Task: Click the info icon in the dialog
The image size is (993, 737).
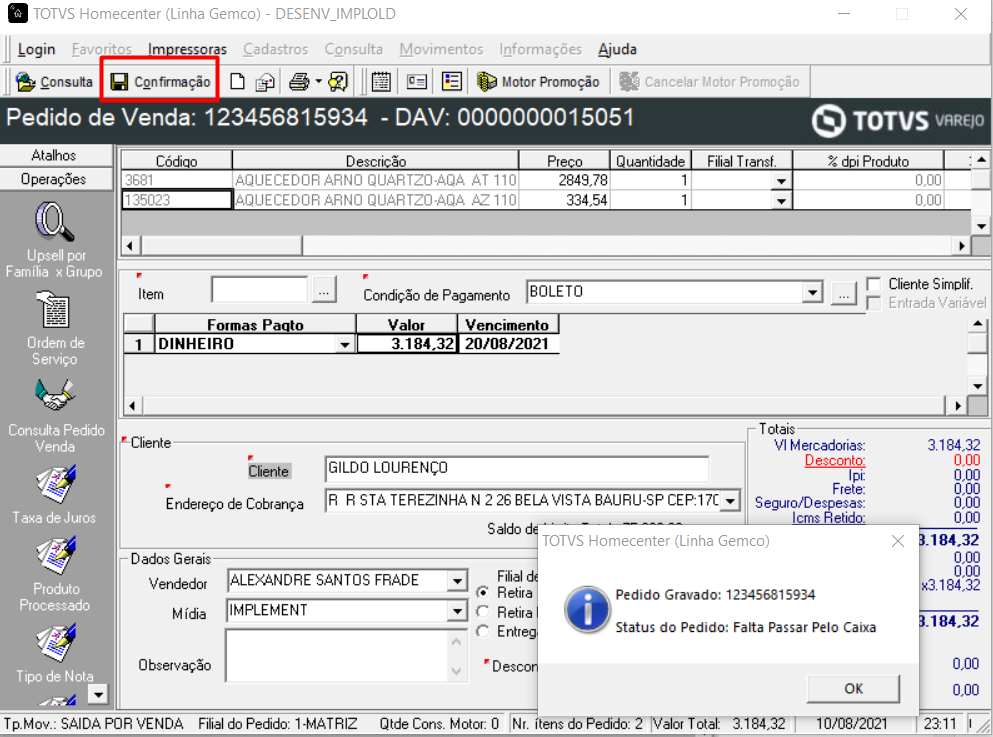Action: point(587,609)
